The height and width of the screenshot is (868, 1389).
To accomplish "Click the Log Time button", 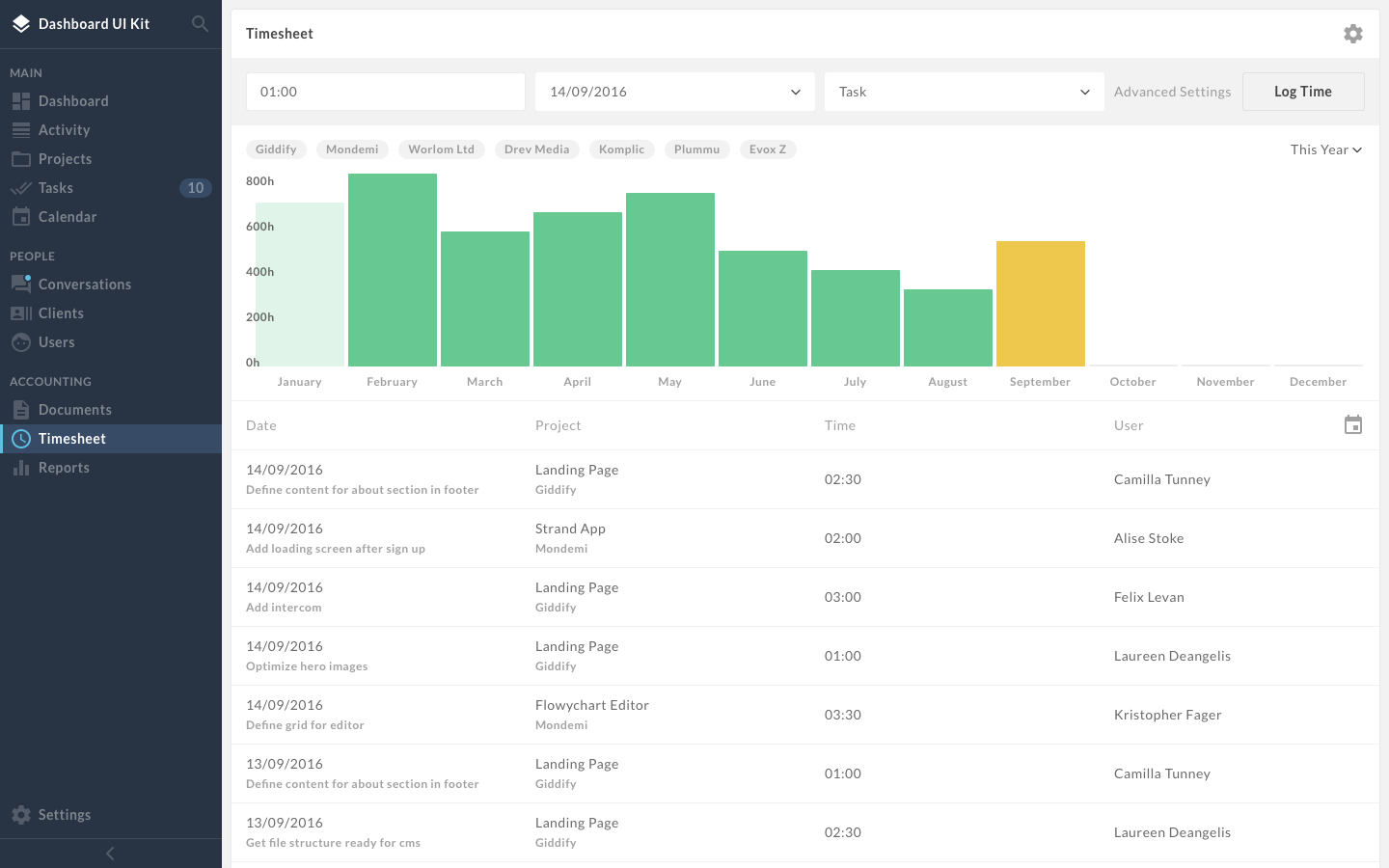I will 1303,92.
